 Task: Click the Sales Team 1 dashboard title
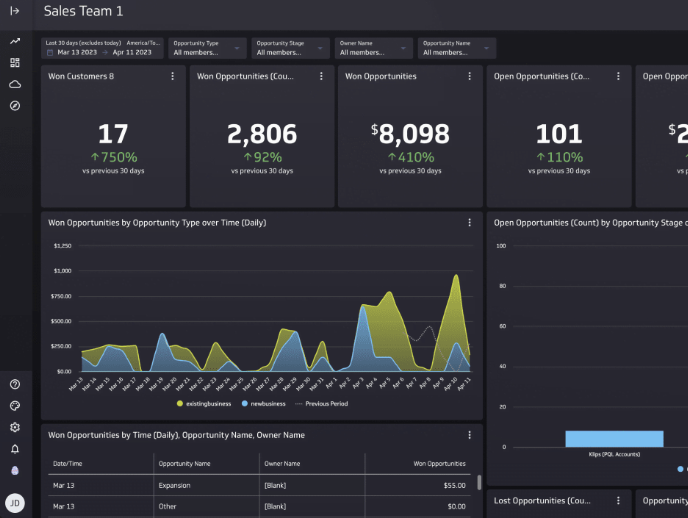point(83,11)
